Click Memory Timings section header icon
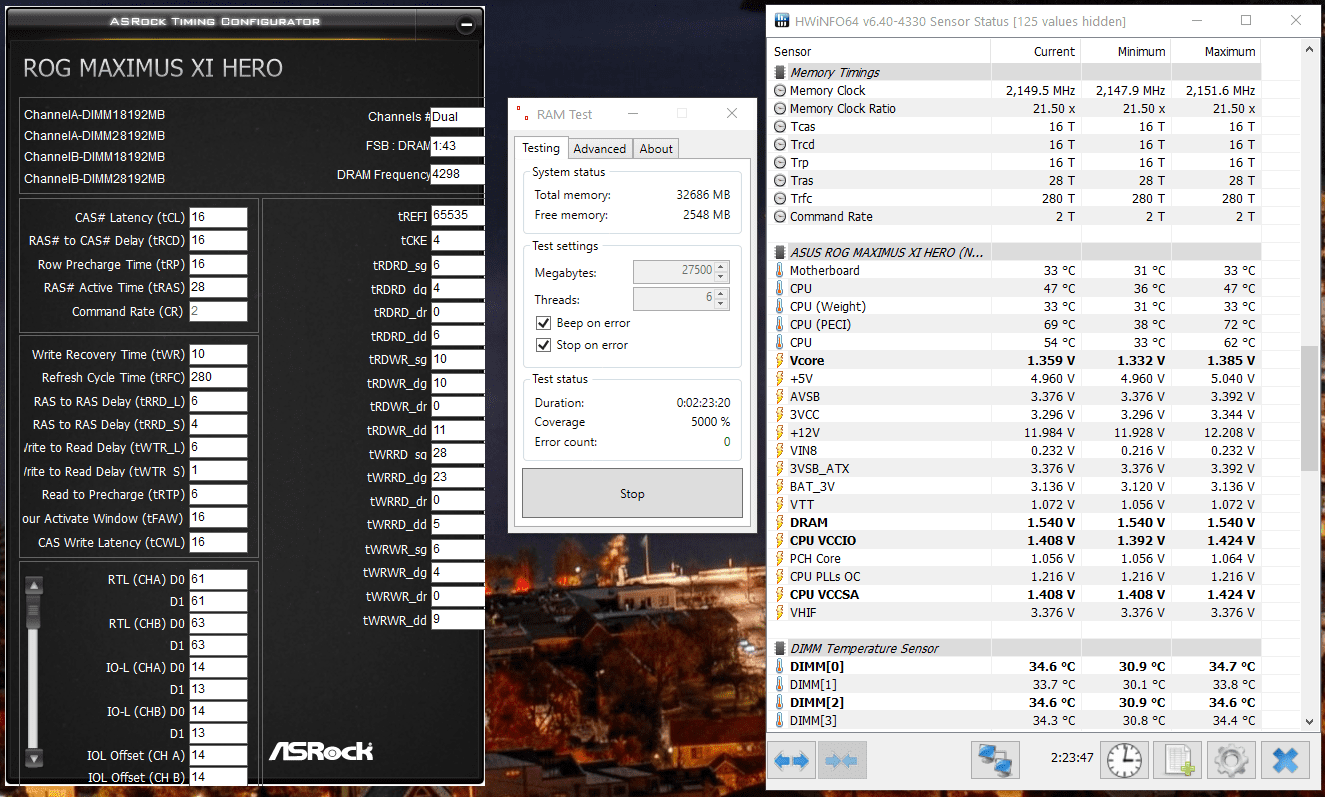 [x=780, y=72]
